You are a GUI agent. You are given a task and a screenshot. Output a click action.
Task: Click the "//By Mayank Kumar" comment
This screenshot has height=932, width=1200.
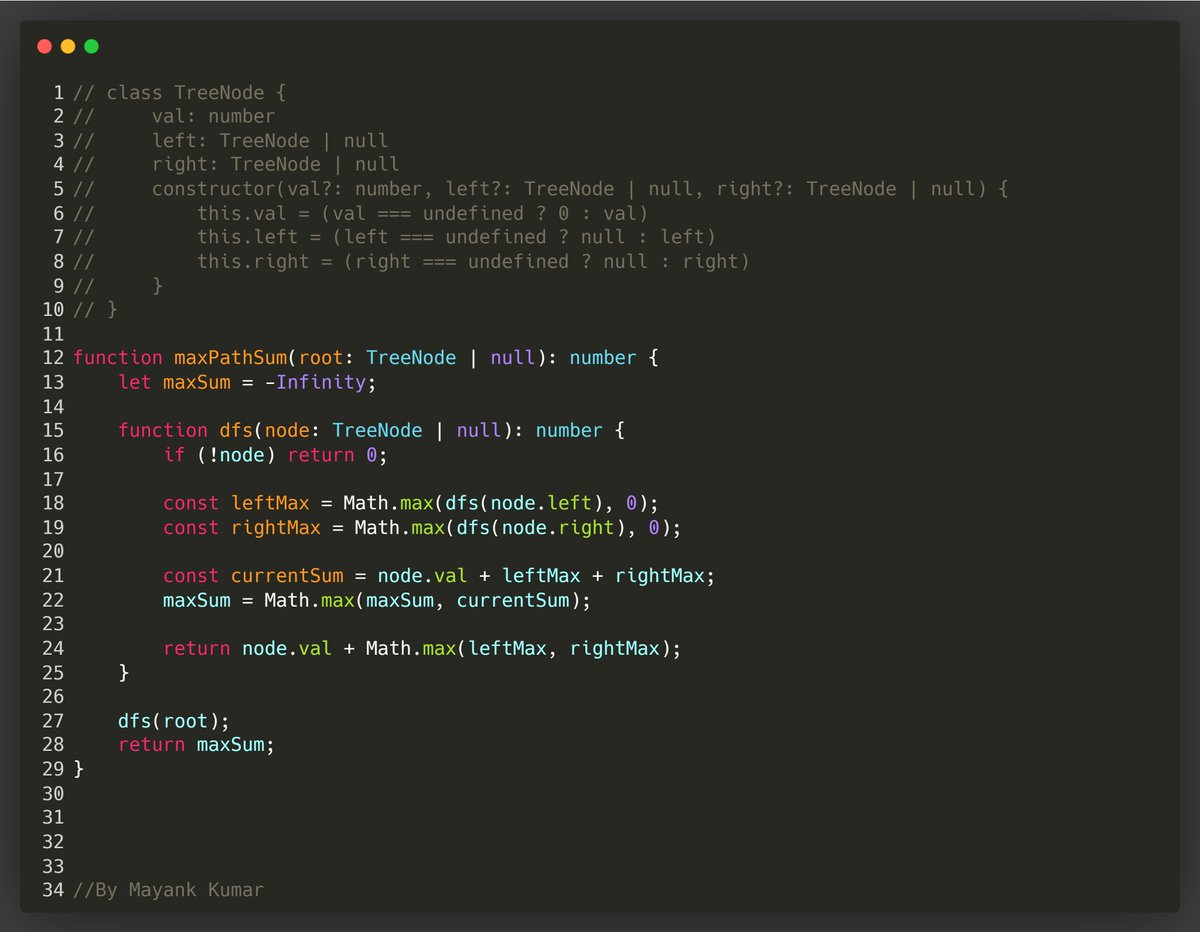(169, 889)
